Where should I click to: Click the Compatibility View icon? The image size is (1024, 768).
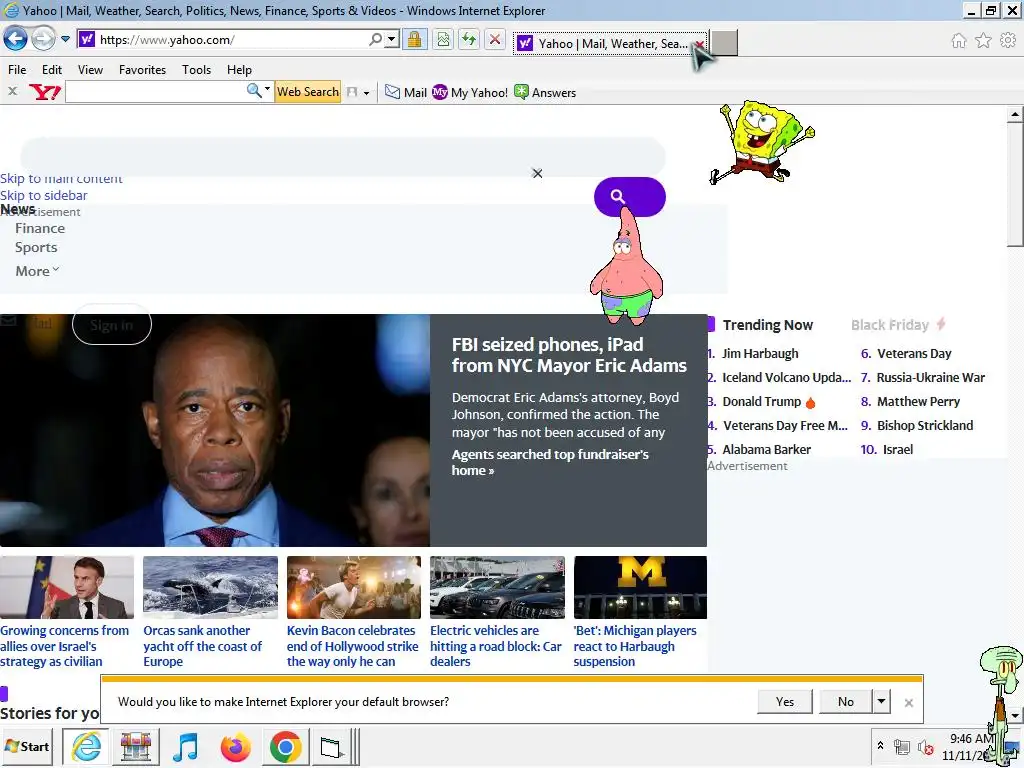coord(443,39)
